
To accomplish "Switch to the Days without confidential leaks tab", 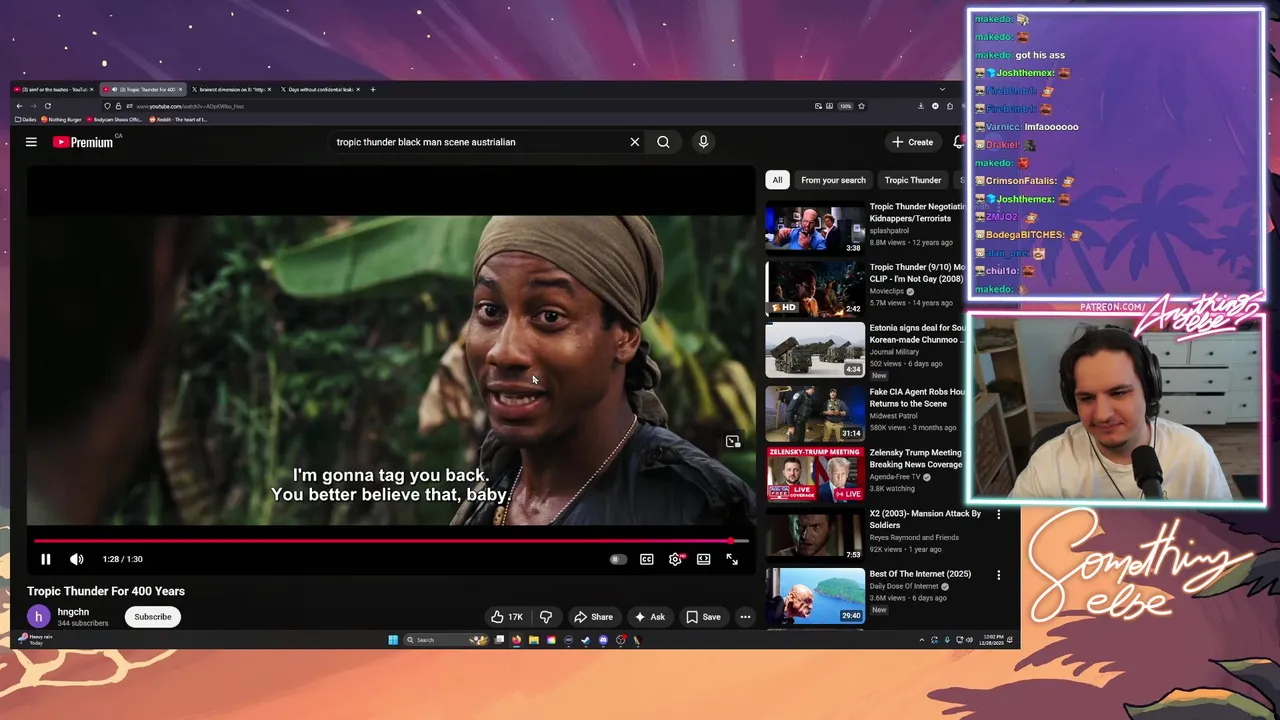I will tap(320, 89).
